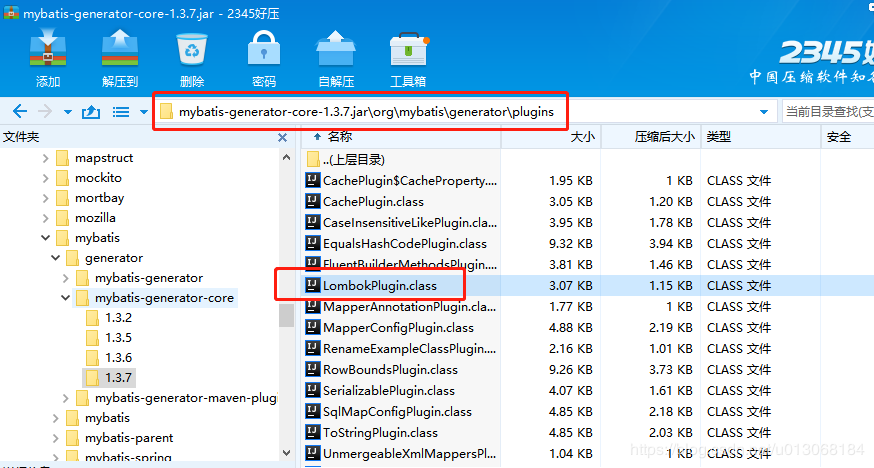
Task: Click the forward navigation arrow
Action: pos(45,111)
